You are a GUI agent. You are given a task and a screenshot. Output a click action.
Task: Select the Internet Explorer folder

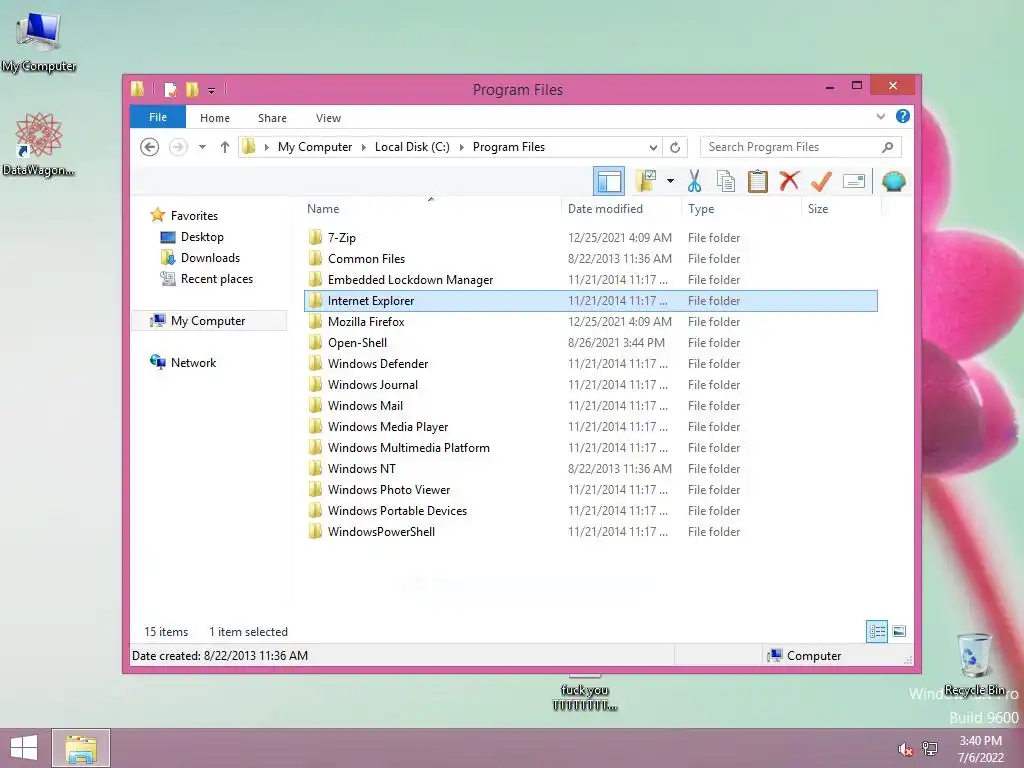(x=591, y=300)
